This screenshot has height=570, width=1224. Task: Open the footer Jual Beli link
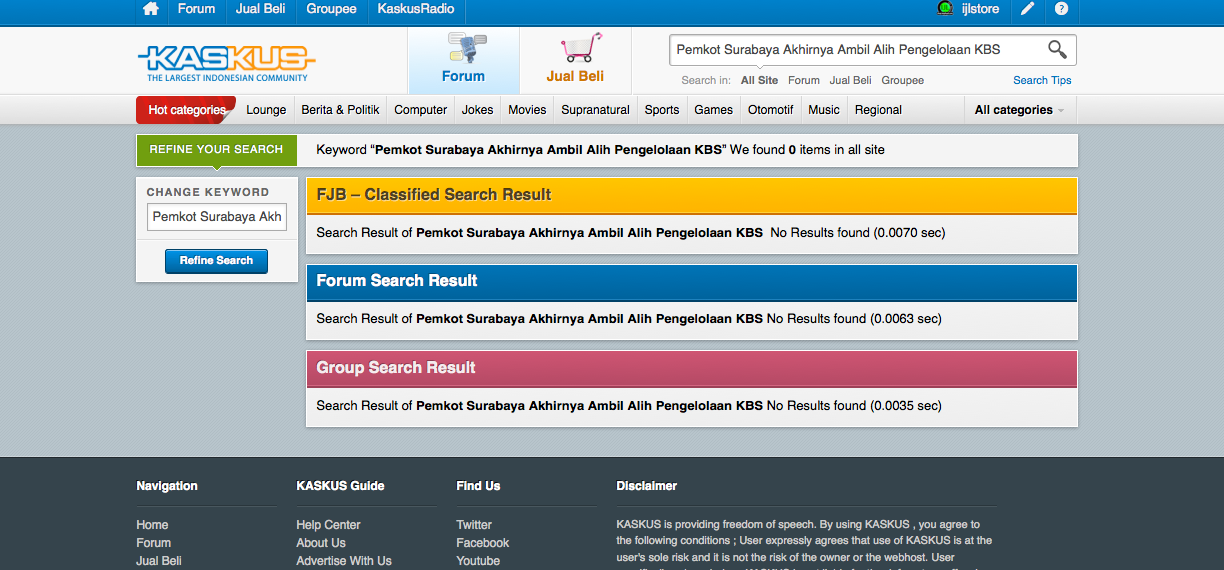point(159,561)
